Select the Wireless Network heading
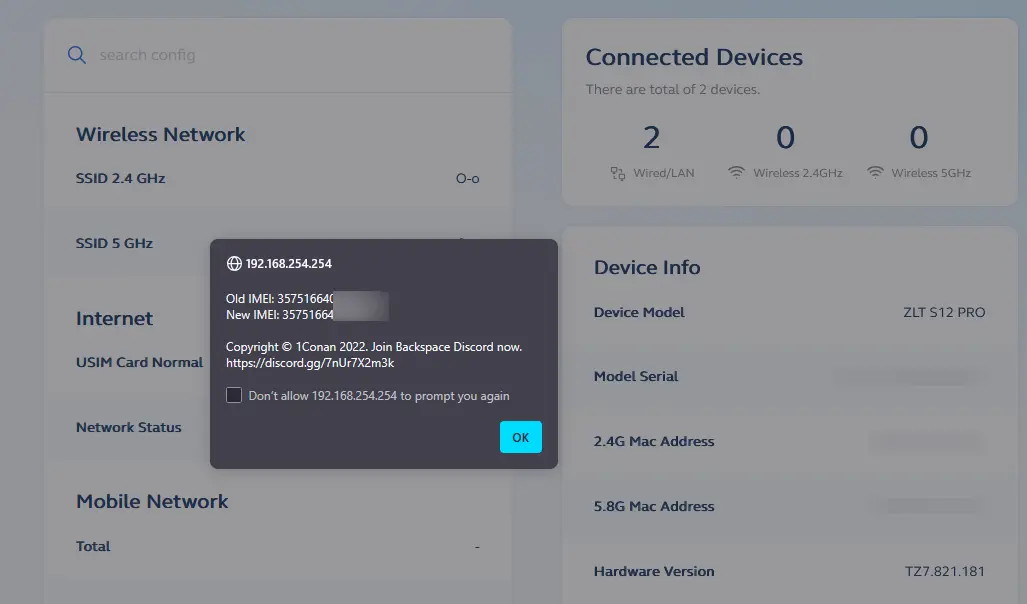Viewport: 1027px width, 604px height. [160, 134]
